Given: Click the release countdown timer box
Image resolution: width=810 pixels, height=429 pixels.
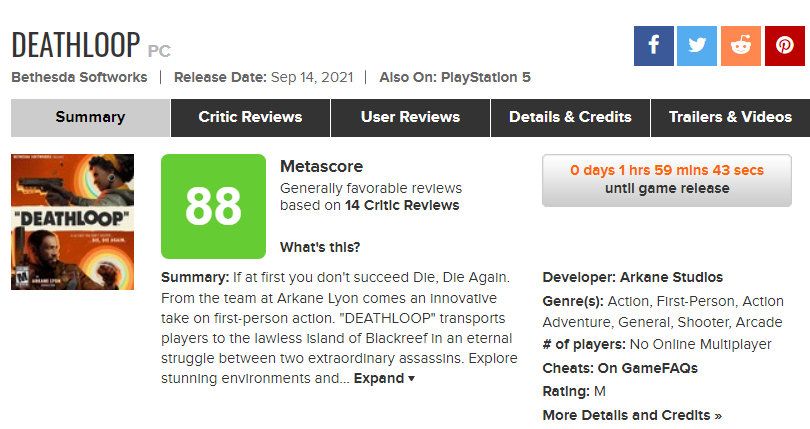Looking at the screenshot, I should [667, 180].
